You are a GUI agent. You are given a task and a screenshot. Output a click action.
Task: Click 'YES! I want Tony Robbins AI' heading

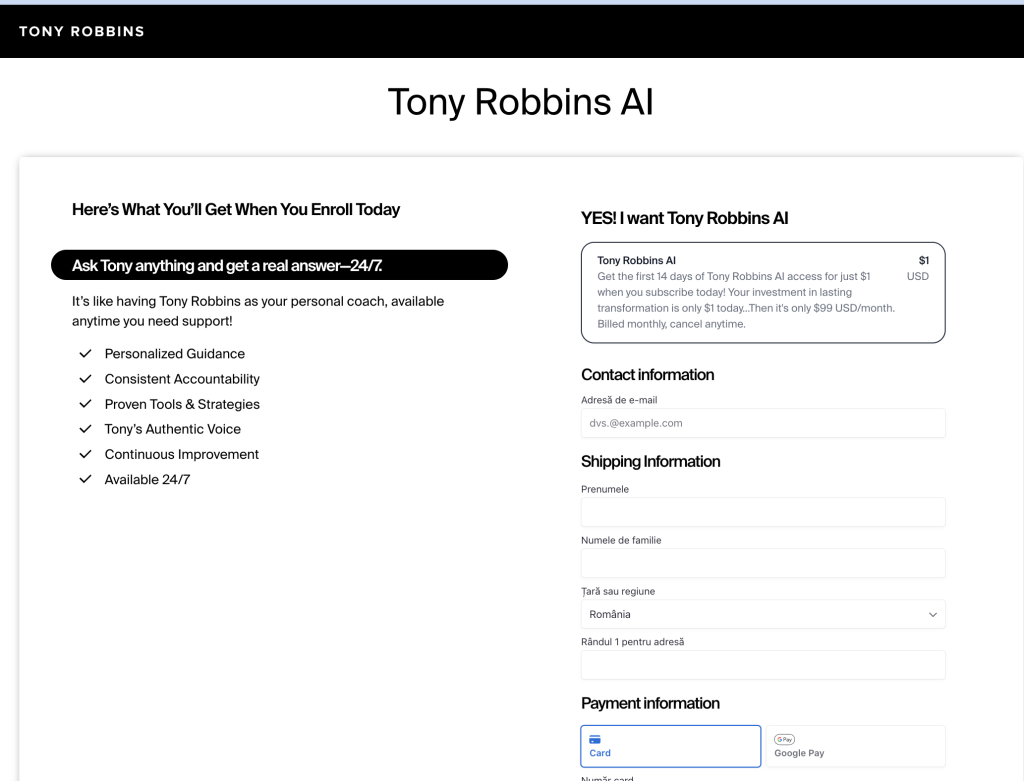[684, 218]
